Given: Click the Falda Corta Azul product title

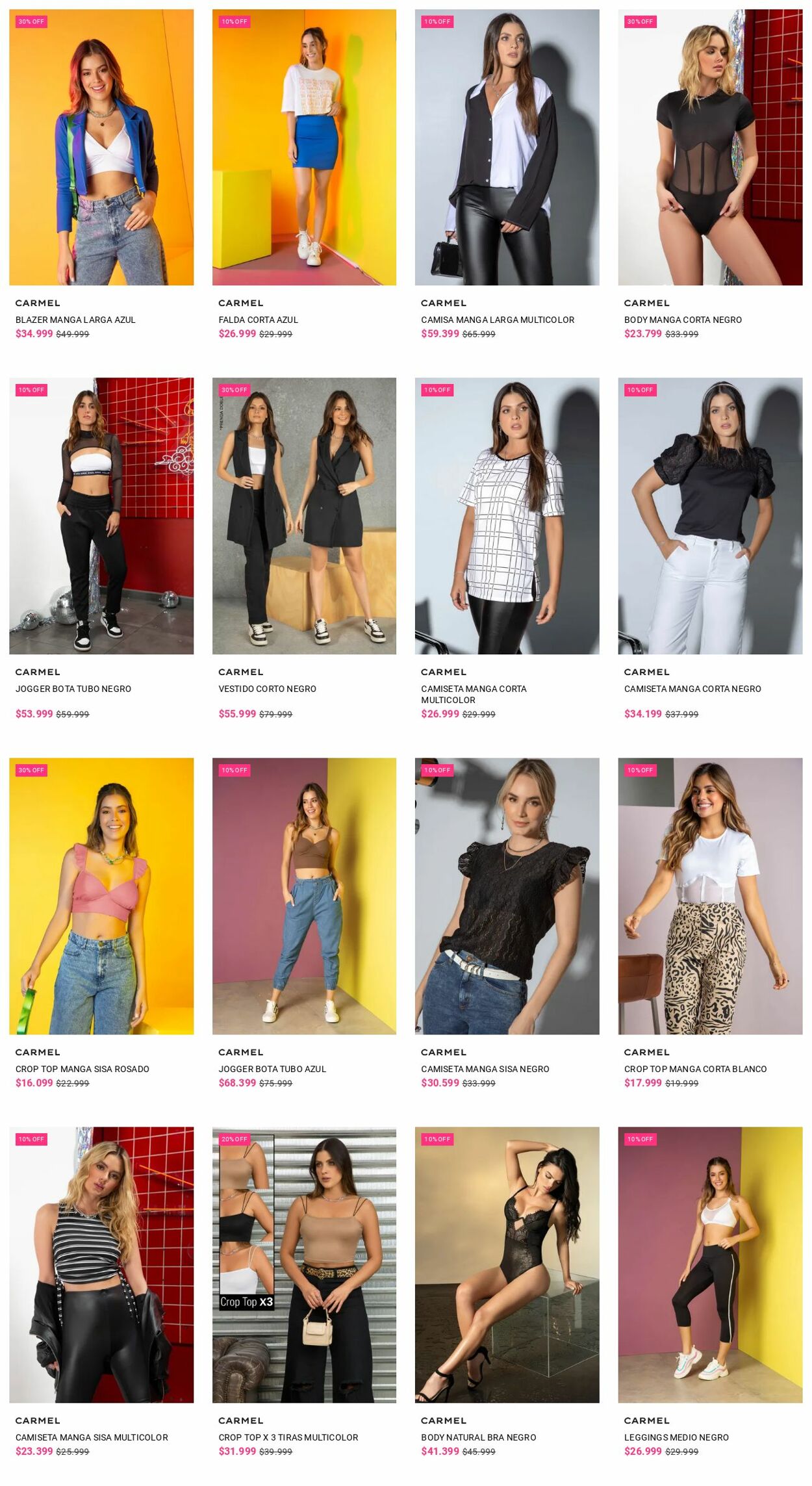Looking at the screenshot, I should click(x=258, y=320).
